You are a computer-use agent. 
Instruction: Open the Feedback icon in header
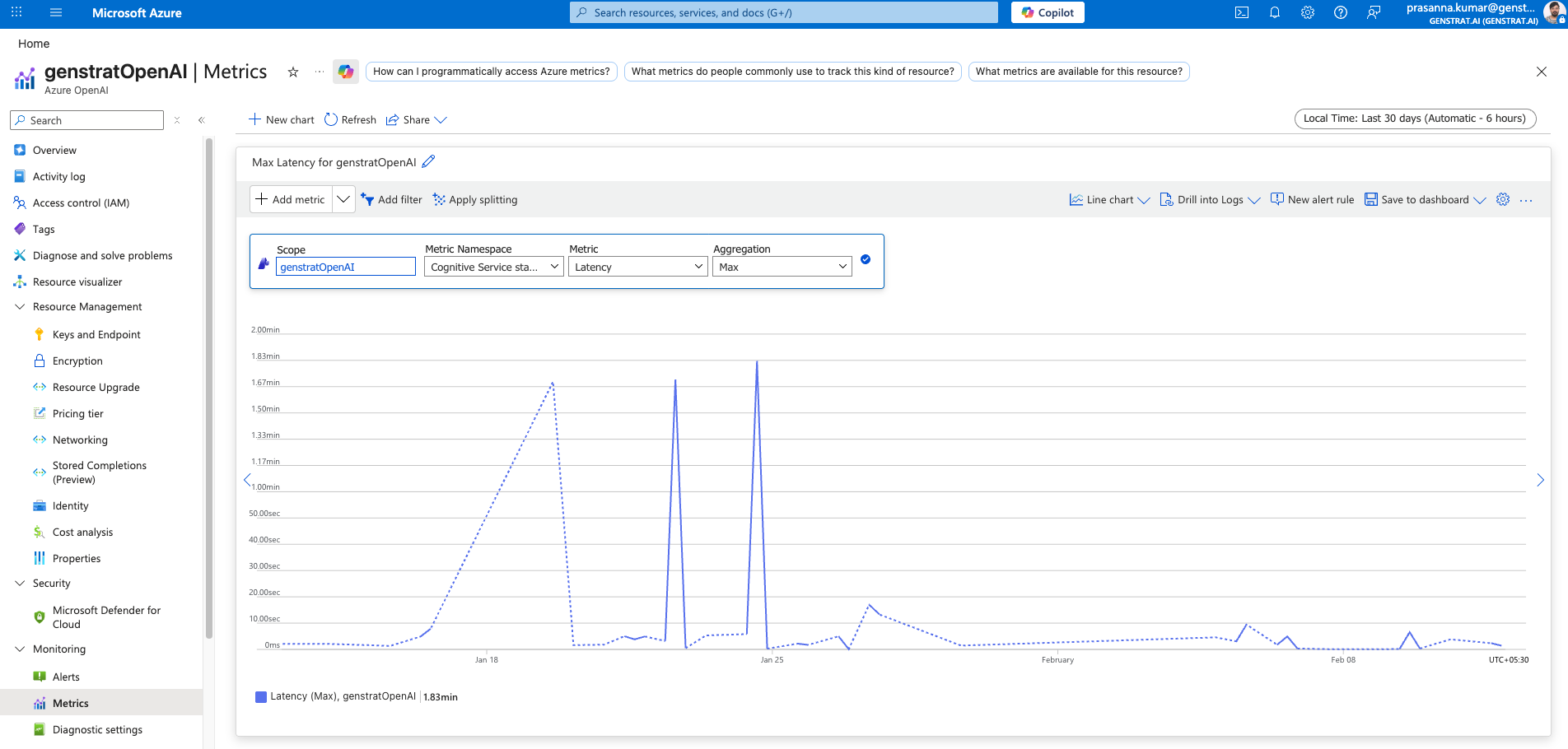[x=1374, y=12]
